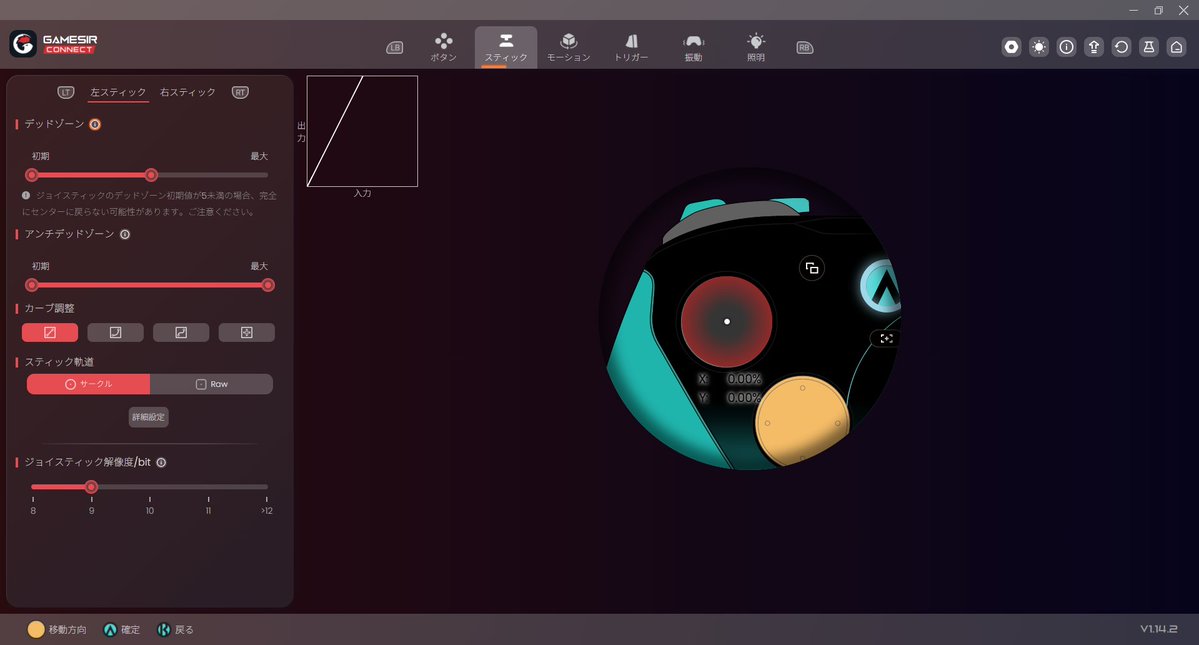Click the anti-deadzone maximum slider handle

tap(268, 285)
